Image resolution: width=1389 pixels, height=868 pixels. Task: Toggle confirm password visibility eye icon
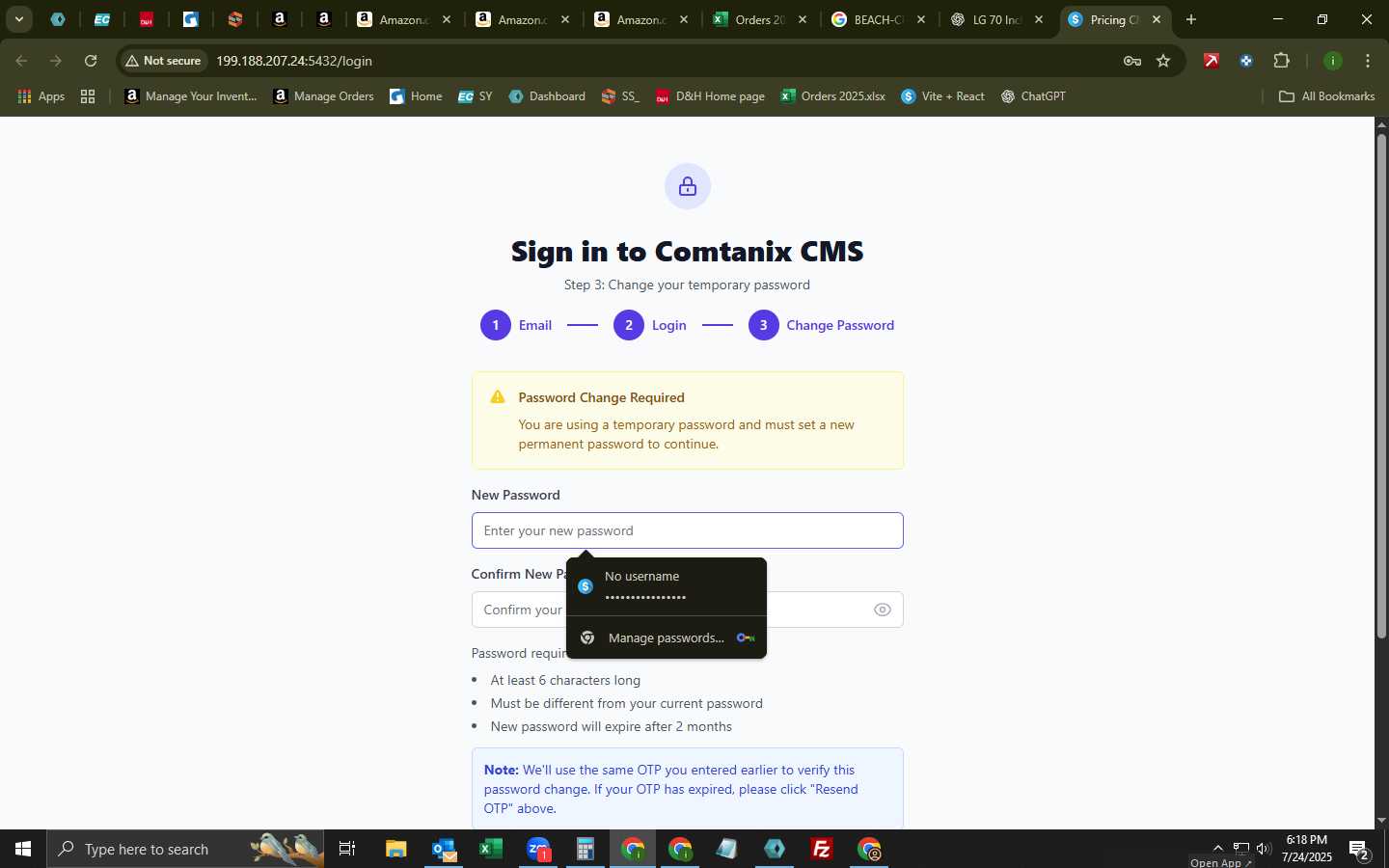882,610
